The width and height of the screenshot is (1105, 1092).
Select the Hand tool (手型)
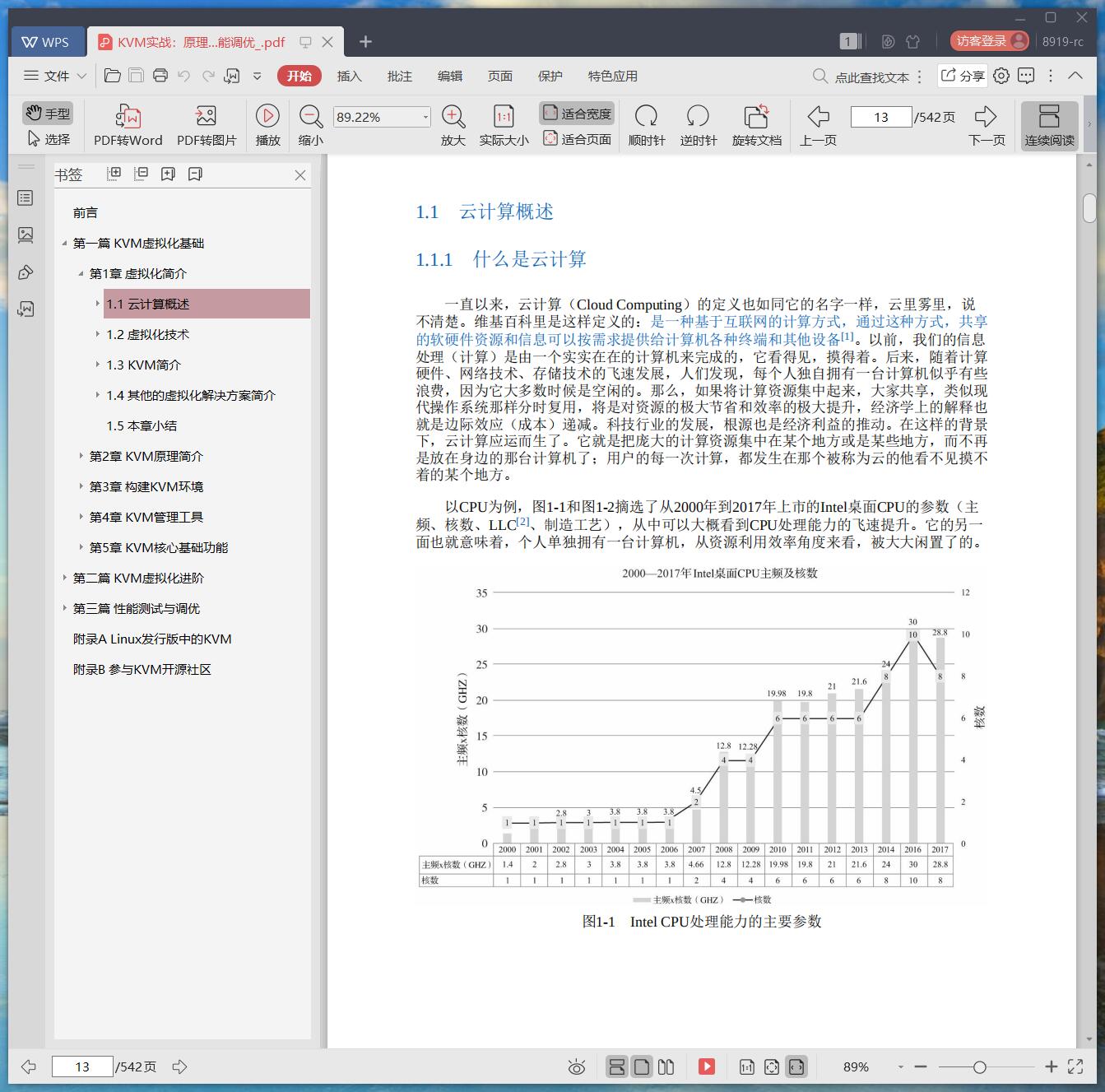[x=47, y=113]
